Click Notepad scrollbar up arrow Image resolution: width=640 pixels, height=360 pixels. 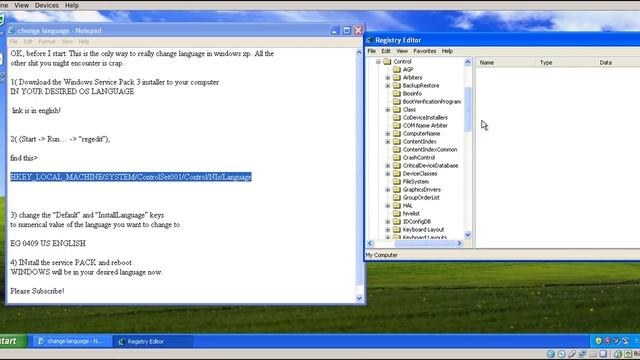(x=359, y=52)
